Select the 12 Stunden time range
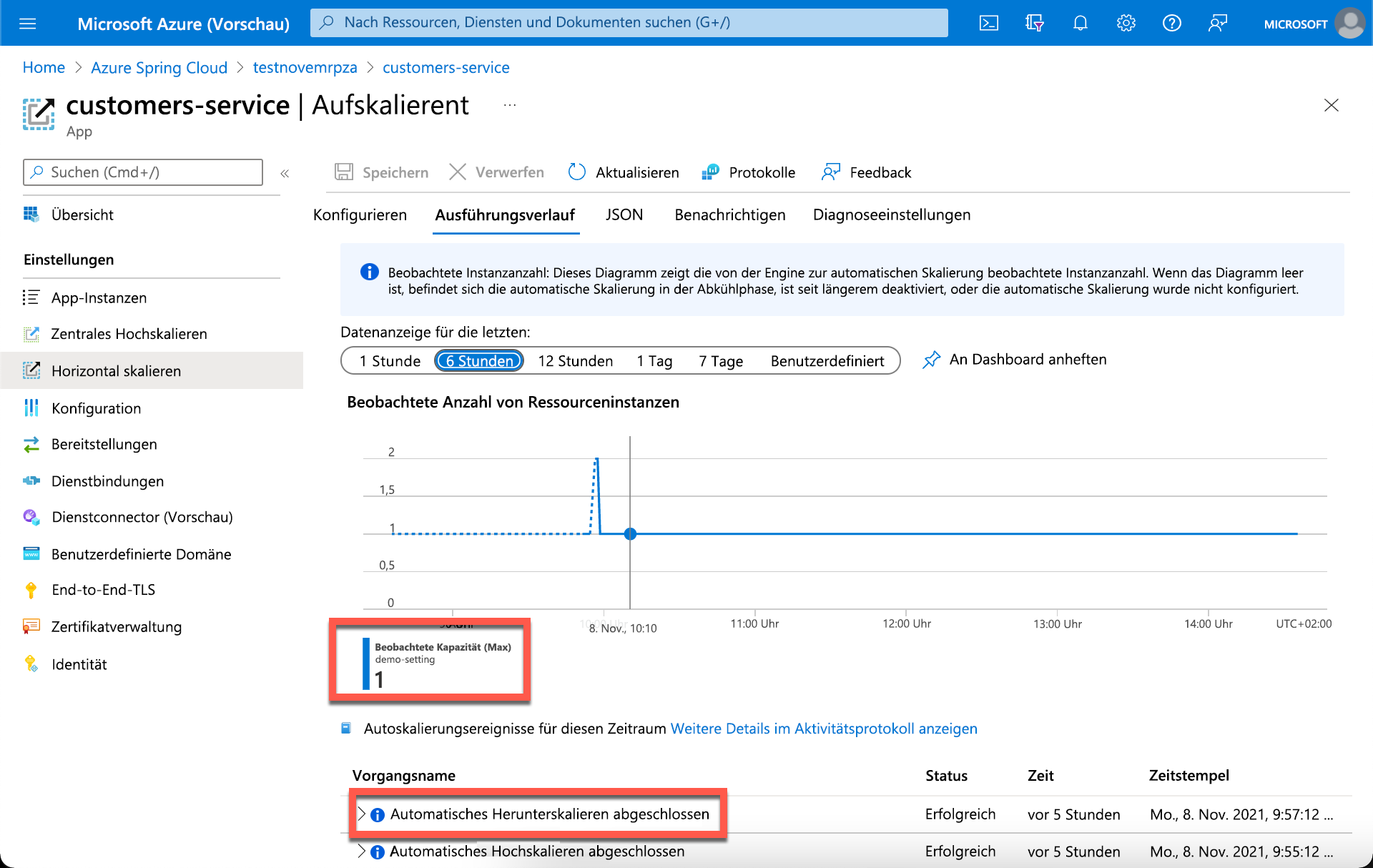This screenshot has height=868, width=1373. point(575,361)
